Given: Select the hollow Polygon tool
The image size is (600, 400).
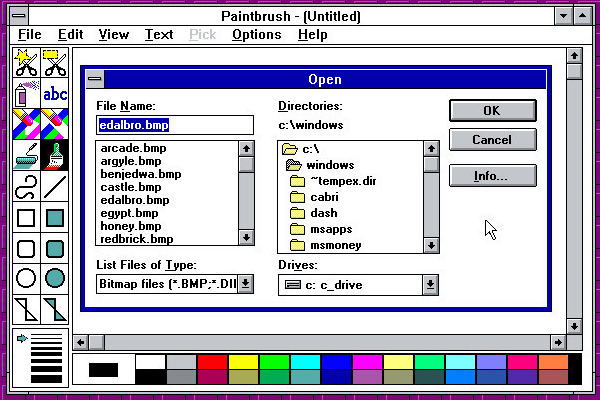Looking at the screenshot, I should click(26, 309).
